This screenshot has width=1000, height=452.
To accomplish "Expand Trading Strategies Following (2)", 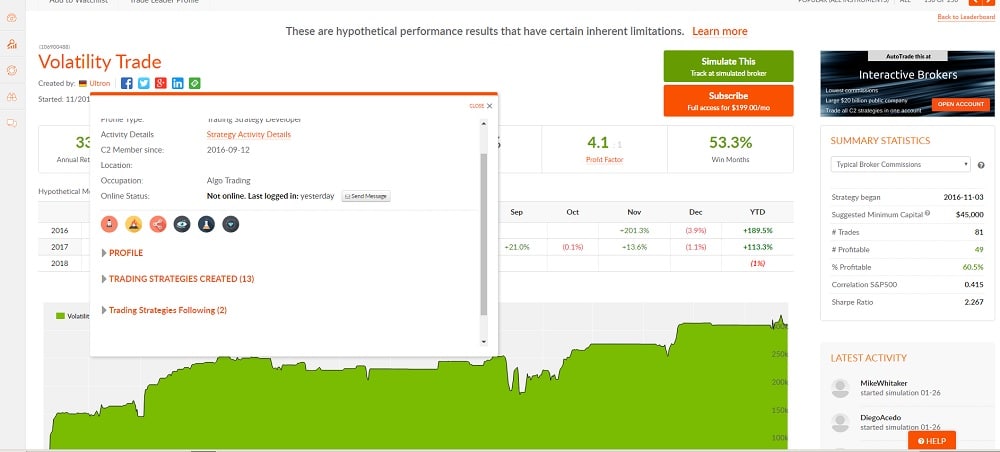I will (167, 310).
